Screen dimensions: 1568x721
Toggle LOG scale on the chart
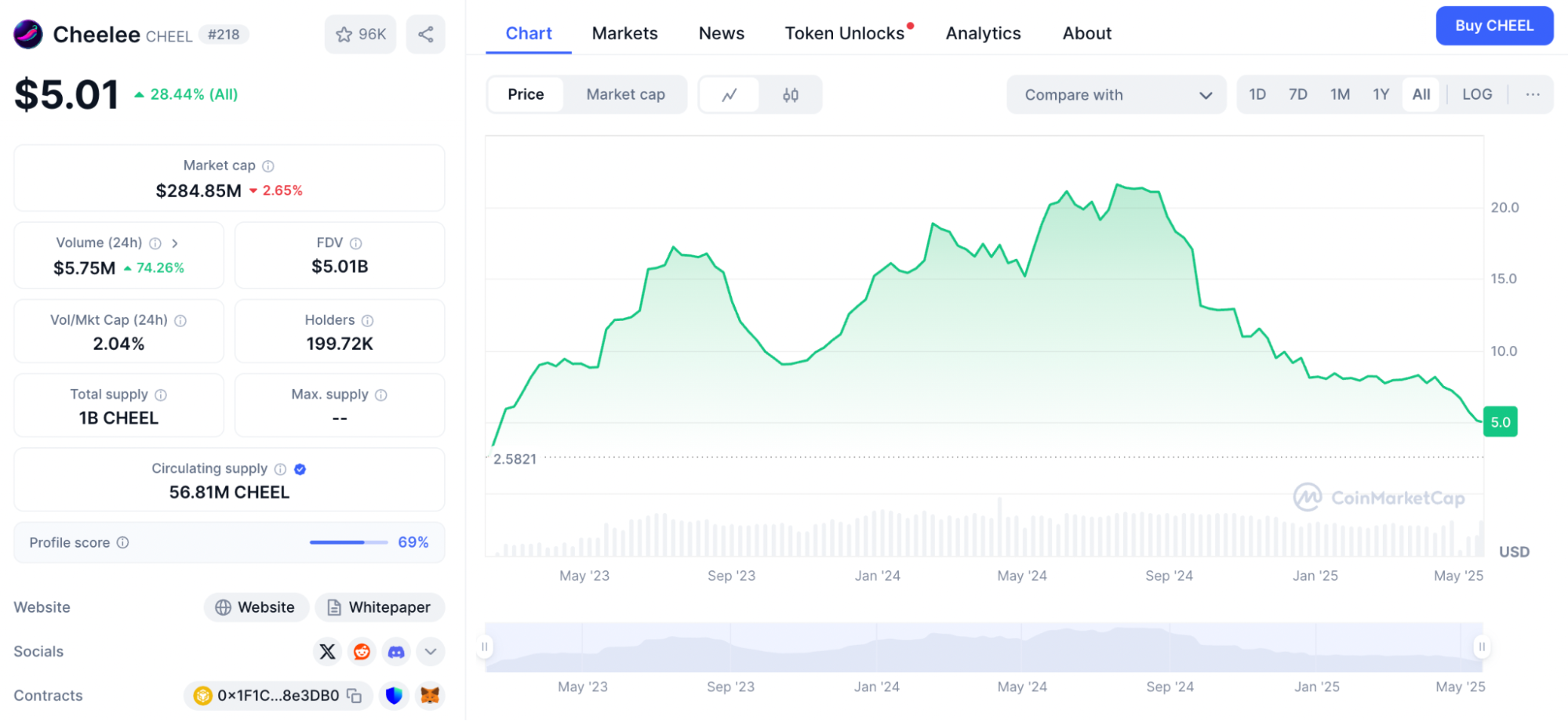1477,95
